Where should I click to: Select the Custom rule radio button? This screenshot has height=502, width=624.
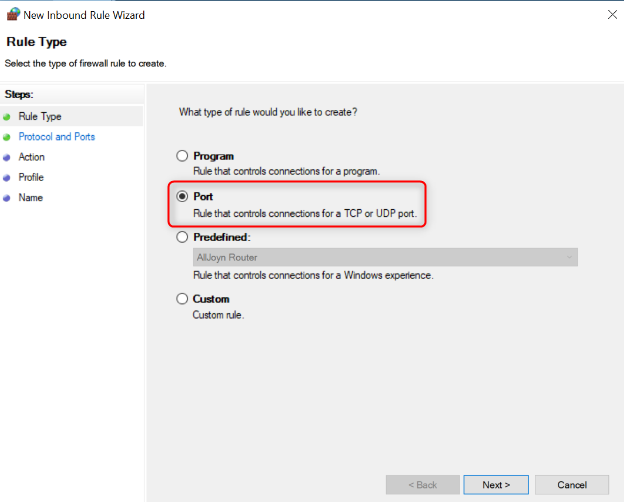coord(182,299)
